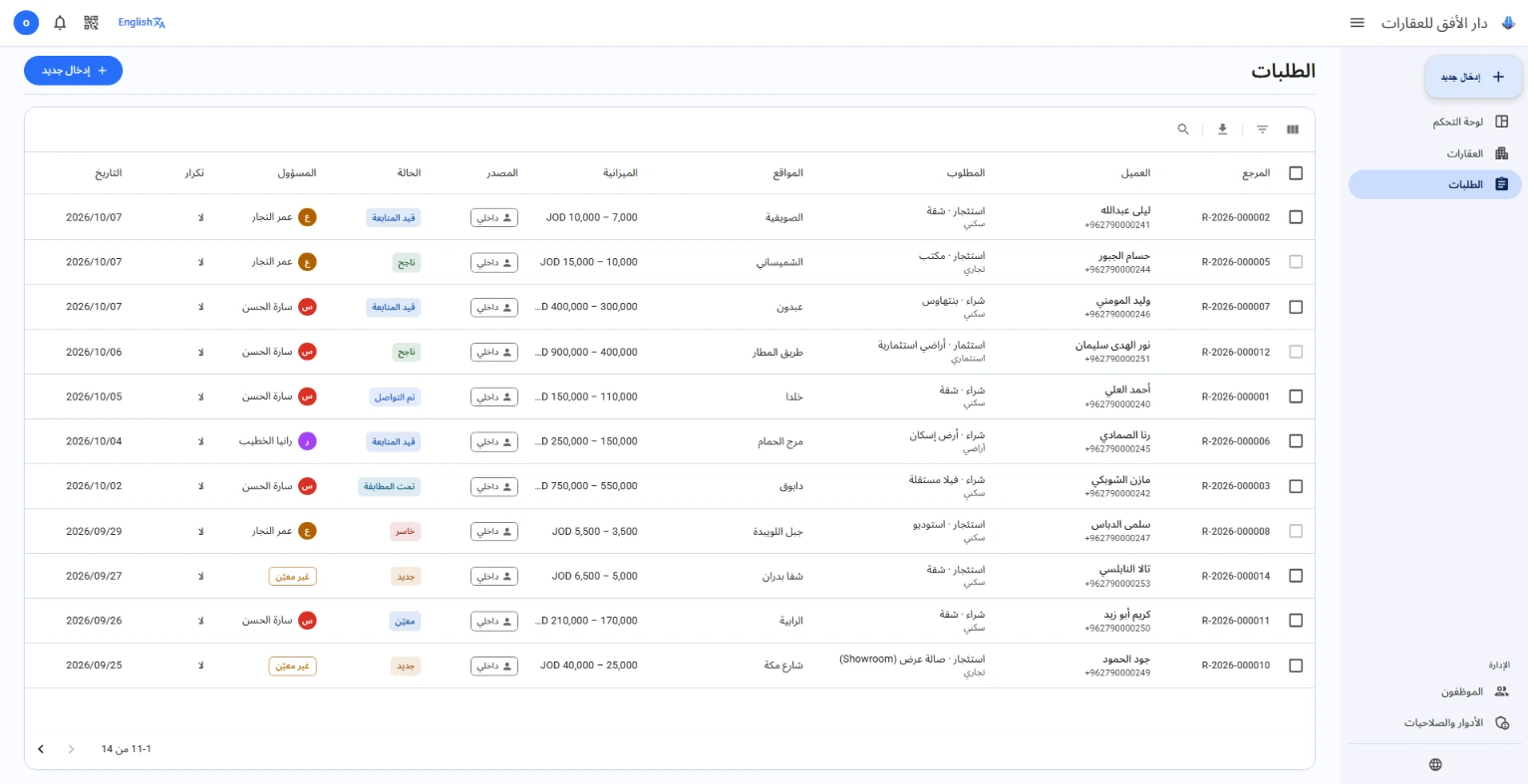Image resolution: width=1528 pixels, height=784 pixels.
Task: Click the تمت المطابقة status badge
Action: click(x=390, y=487)
